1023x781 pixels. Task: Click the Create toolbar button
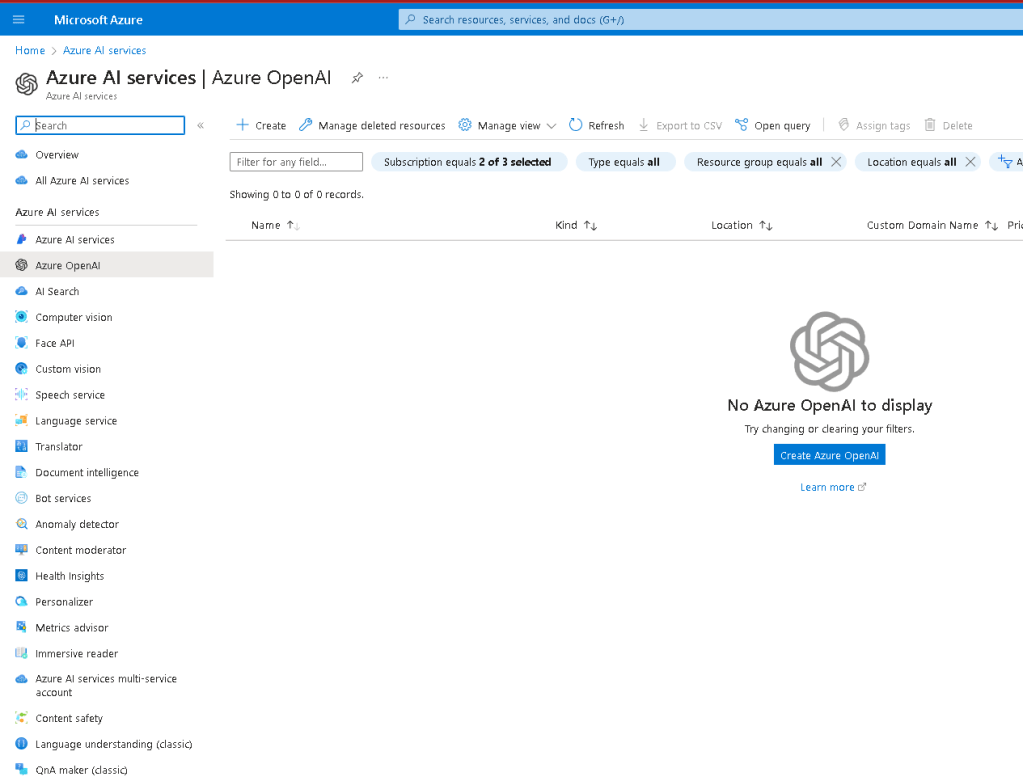point(261,125)
